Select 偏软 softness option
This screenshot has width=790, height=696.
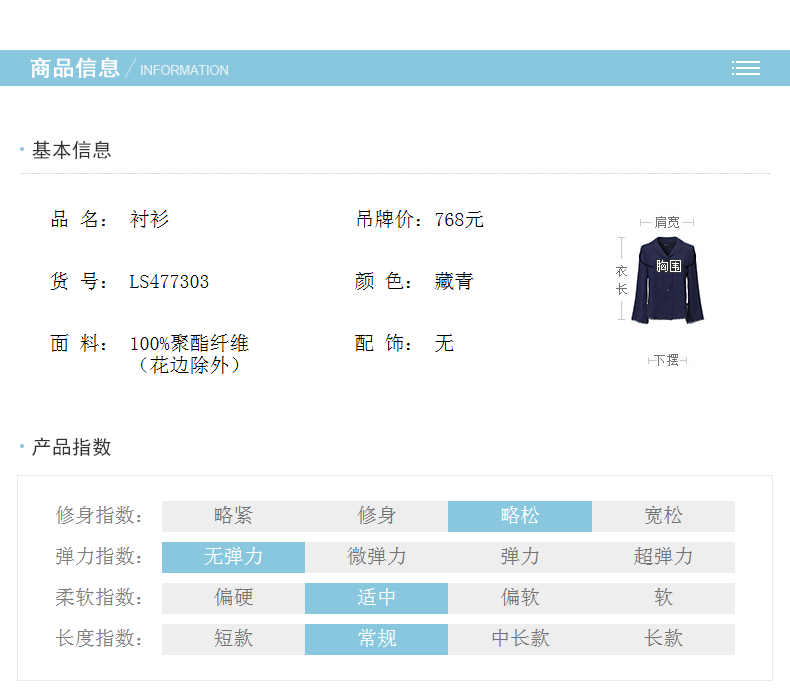point(520,598)
